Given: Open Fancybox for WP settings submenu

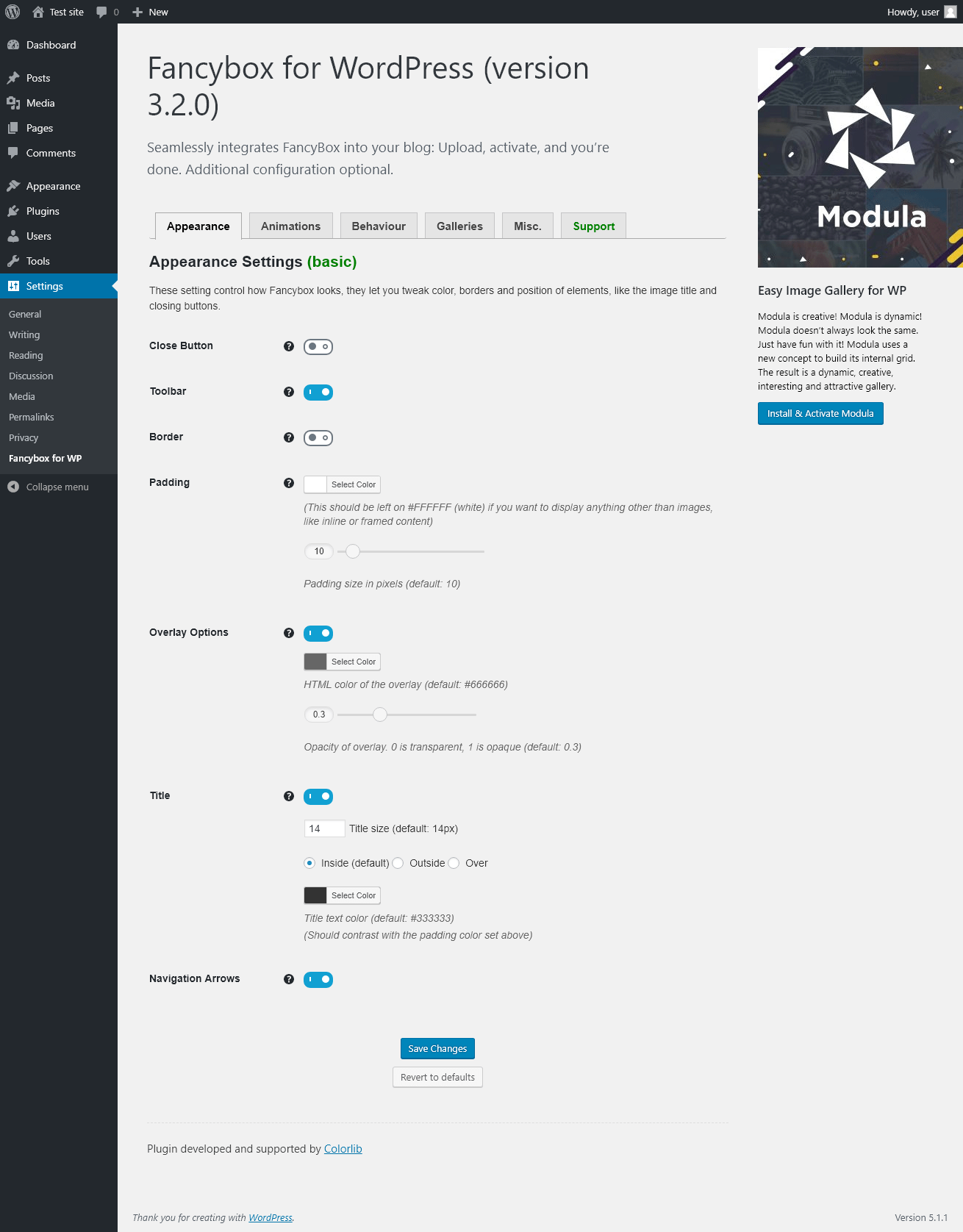Looking at the screenshot, I should pyautogui.click(x=46, y=458).
